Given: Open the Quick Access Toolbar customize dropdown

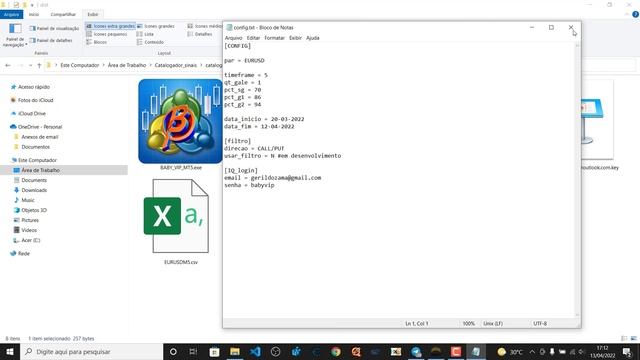Looking at the screenshot, I should coord(32,5).
